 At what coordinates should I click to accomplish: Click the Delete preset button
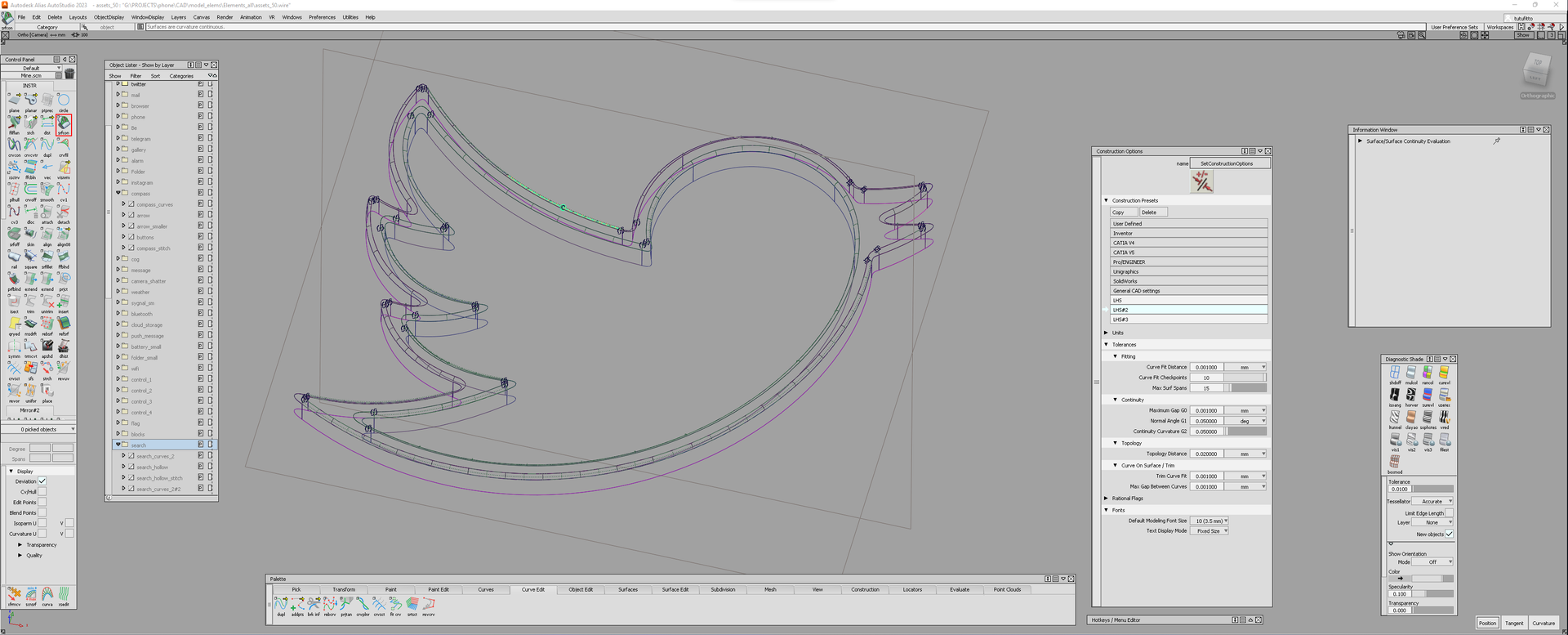(x=1153, y=212)
